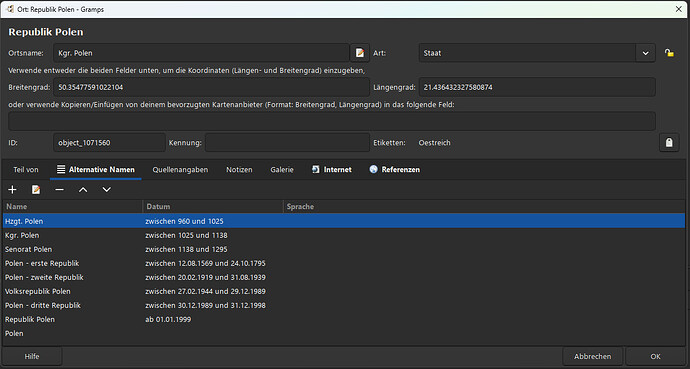This screenshot has width=690, height=369.
Task: Select the Polen - dritte Republik row
Action: click(344, 305)
